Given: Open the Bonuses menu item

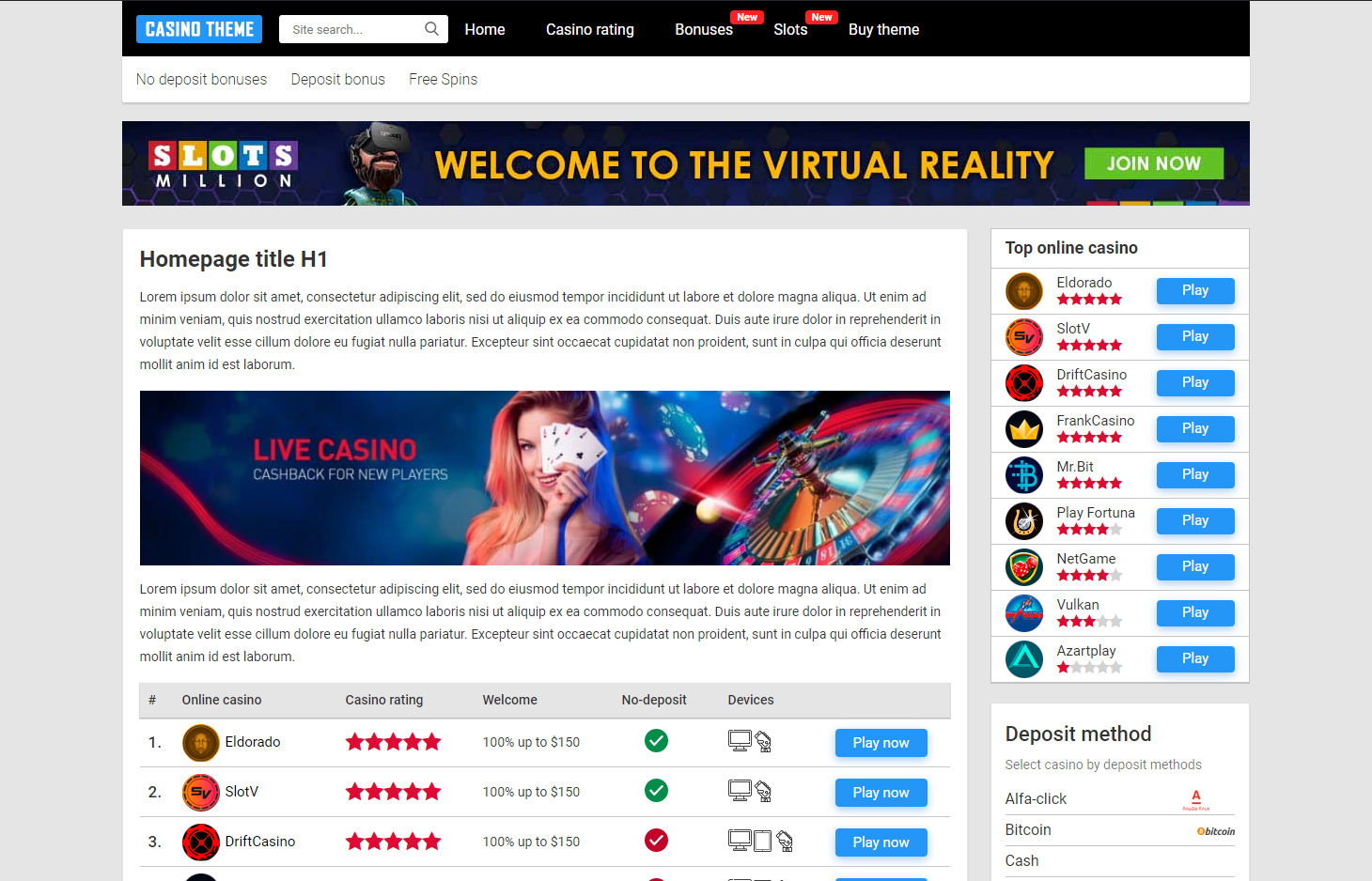Looking at the screenshot, I should point(704,30).
